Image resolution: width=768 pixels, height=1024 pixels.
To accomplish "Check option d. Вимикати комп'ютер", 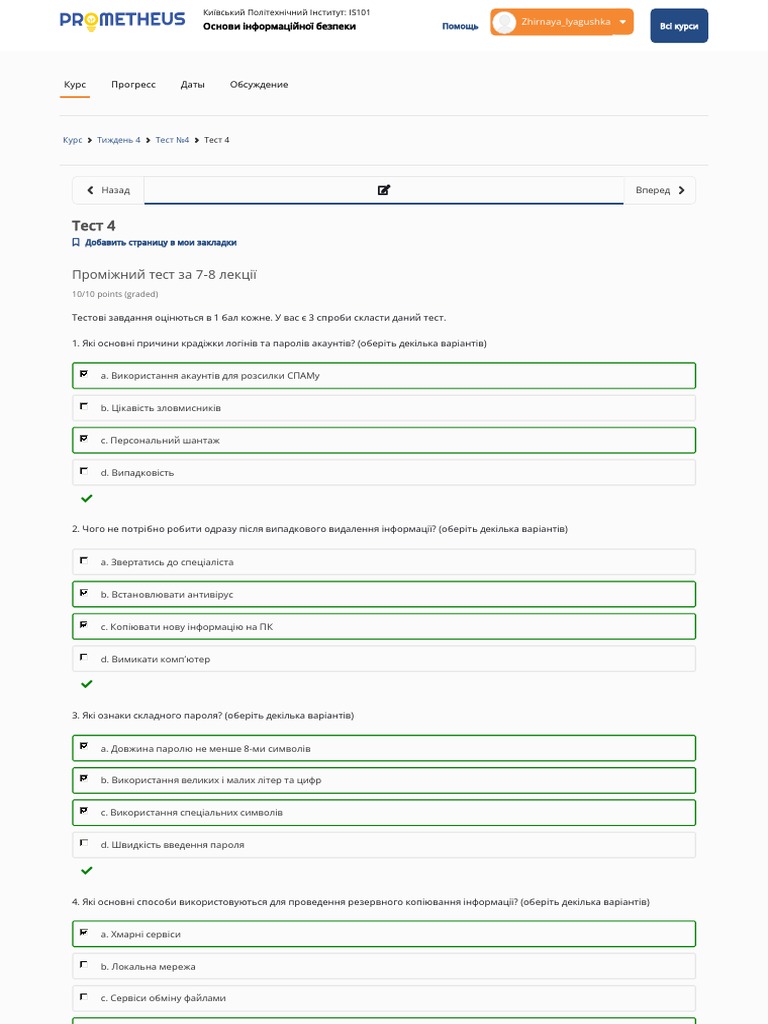I will click(84, 658).
